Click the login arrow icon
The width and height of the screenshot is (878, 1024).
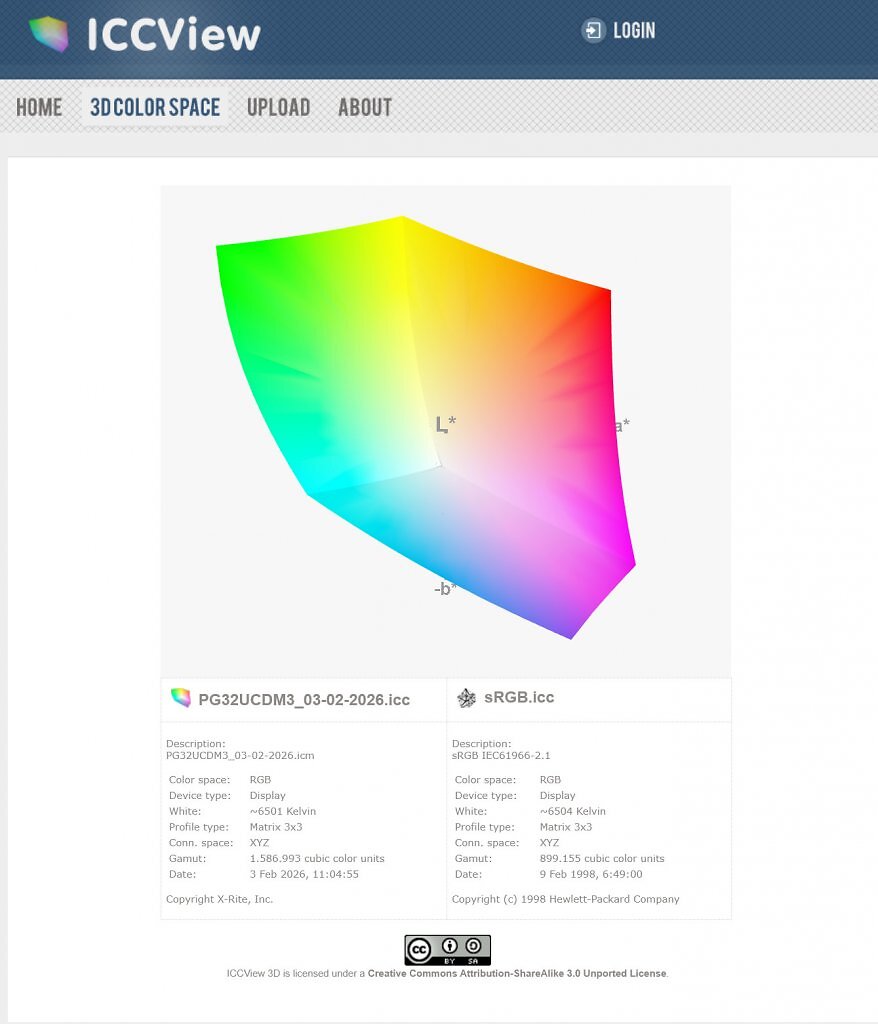(593, 31)
